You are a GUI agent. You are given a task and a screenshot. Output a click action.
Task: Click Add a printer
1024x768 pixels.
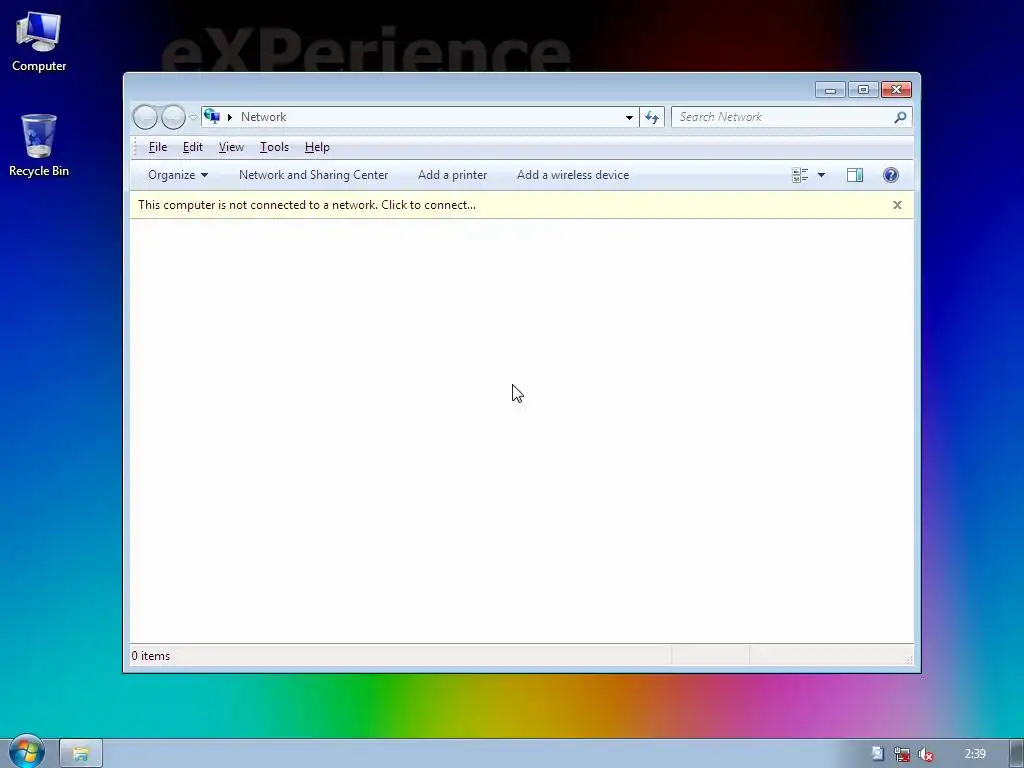pos(453,175)
